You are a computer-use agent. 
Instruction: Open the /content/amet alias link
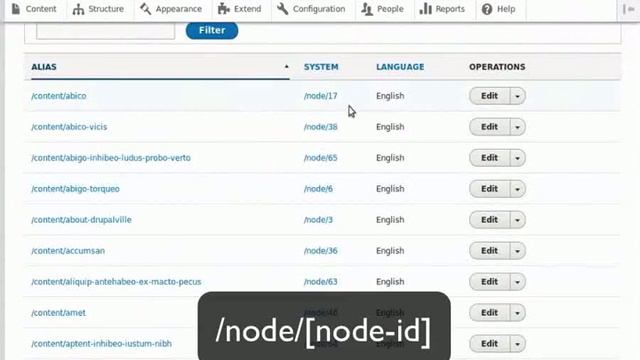click(58, 313)
